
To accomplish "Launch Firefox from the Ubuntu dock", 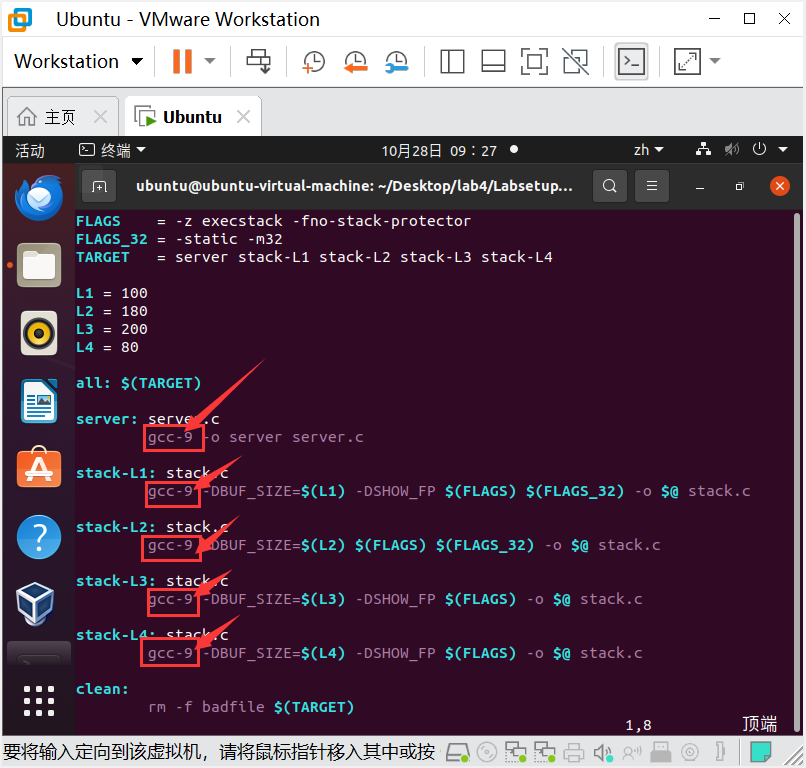I will [38, 197].
